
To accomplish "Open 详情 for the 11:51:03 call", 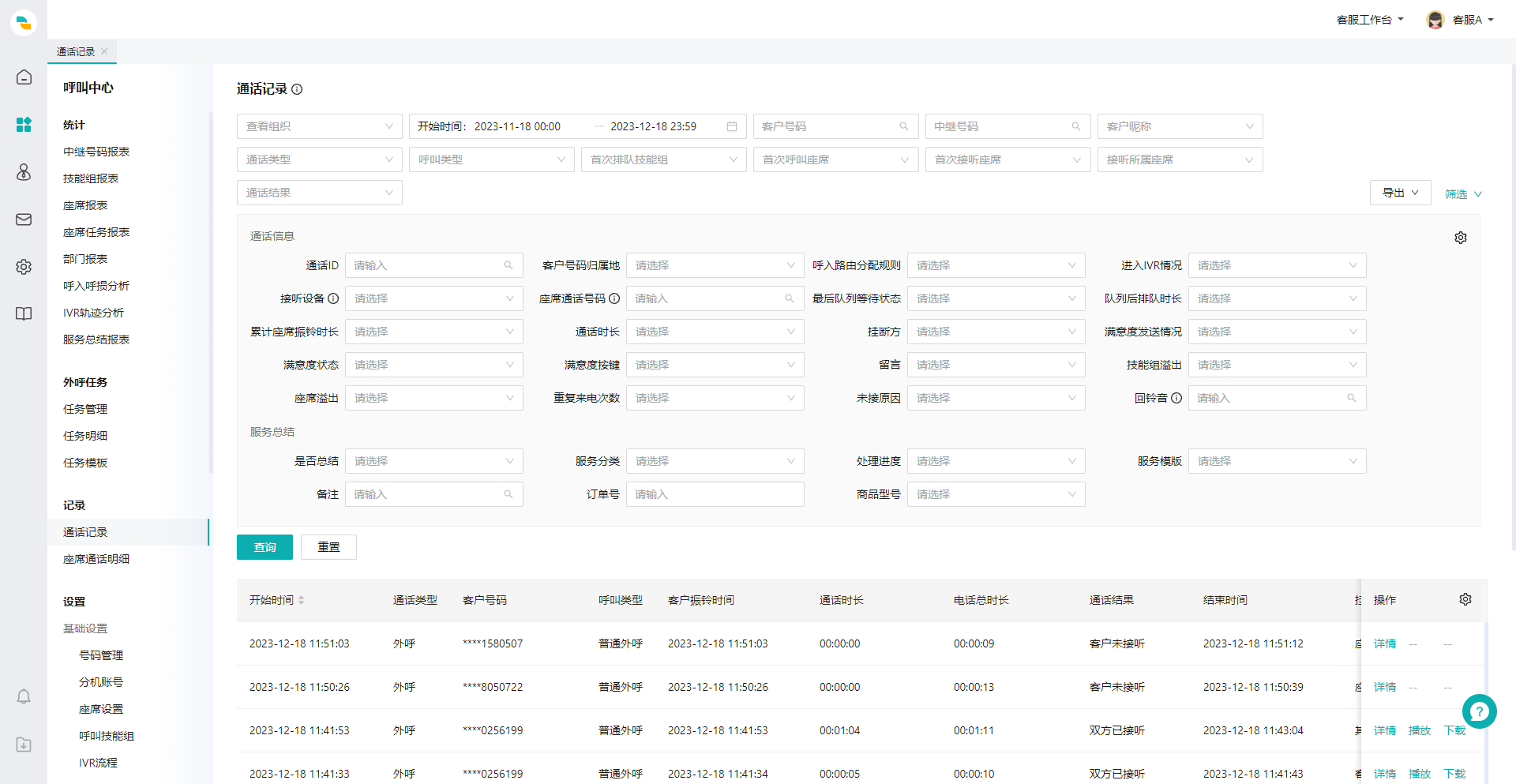I will click(x=1385, y=643).
